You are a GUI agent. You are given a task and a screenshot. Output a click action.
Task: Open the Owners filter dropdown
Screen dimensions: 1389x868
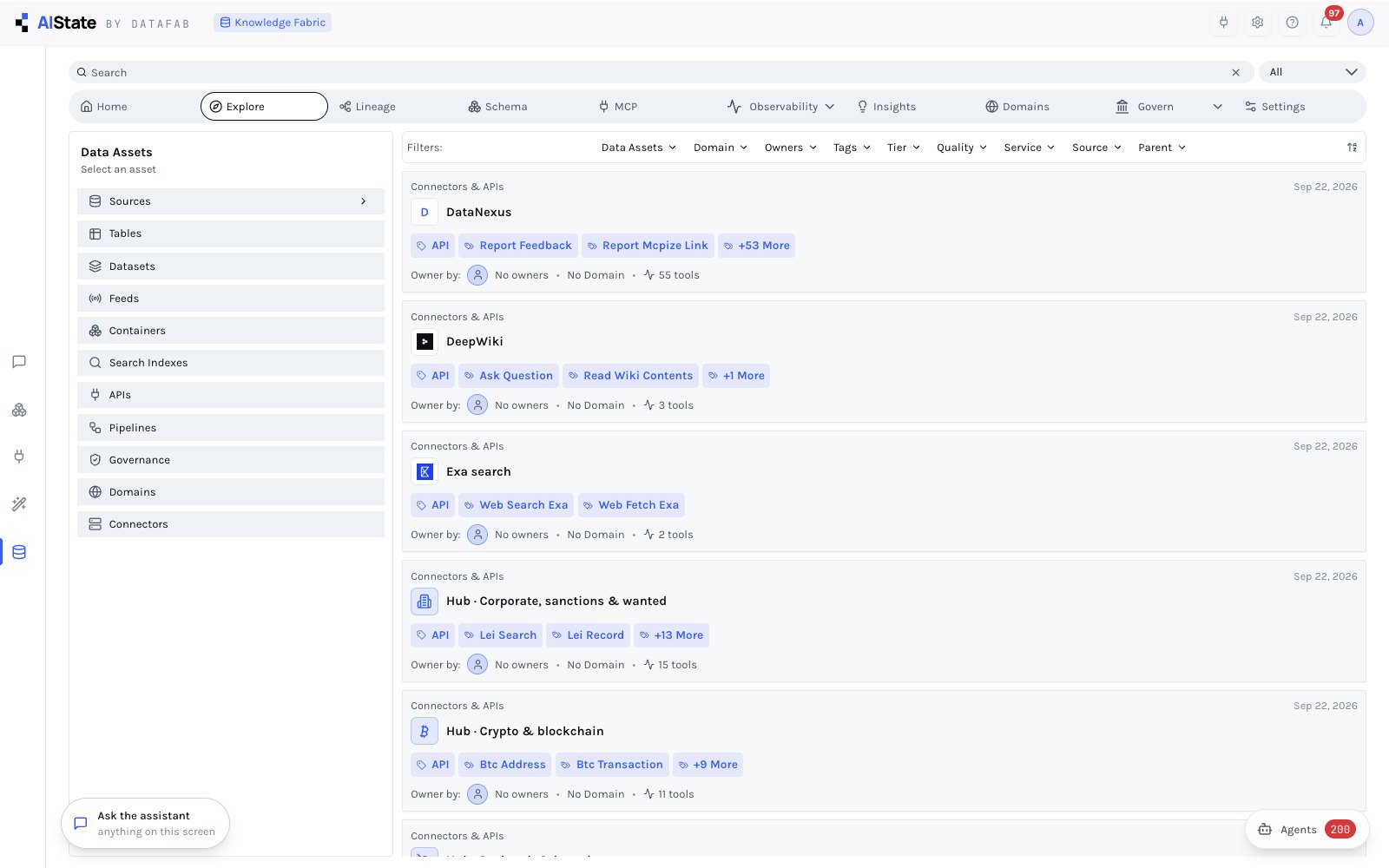pos(791,148)
